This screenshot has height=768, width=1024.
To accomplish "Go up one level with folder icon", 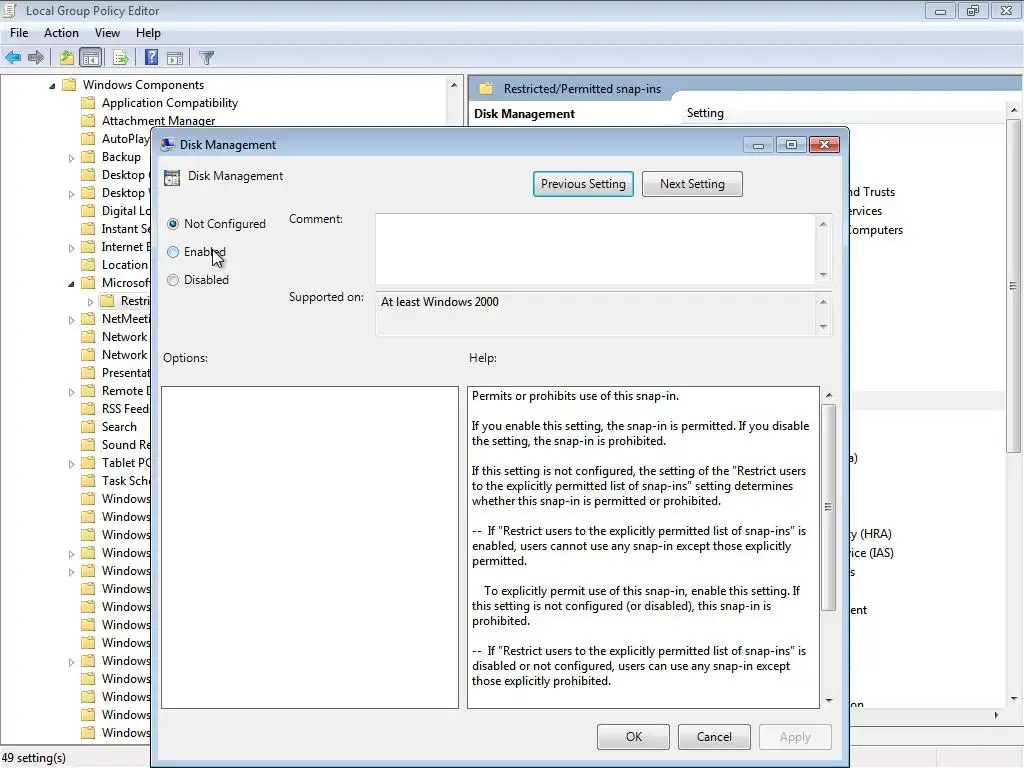I will coord(67,57).
